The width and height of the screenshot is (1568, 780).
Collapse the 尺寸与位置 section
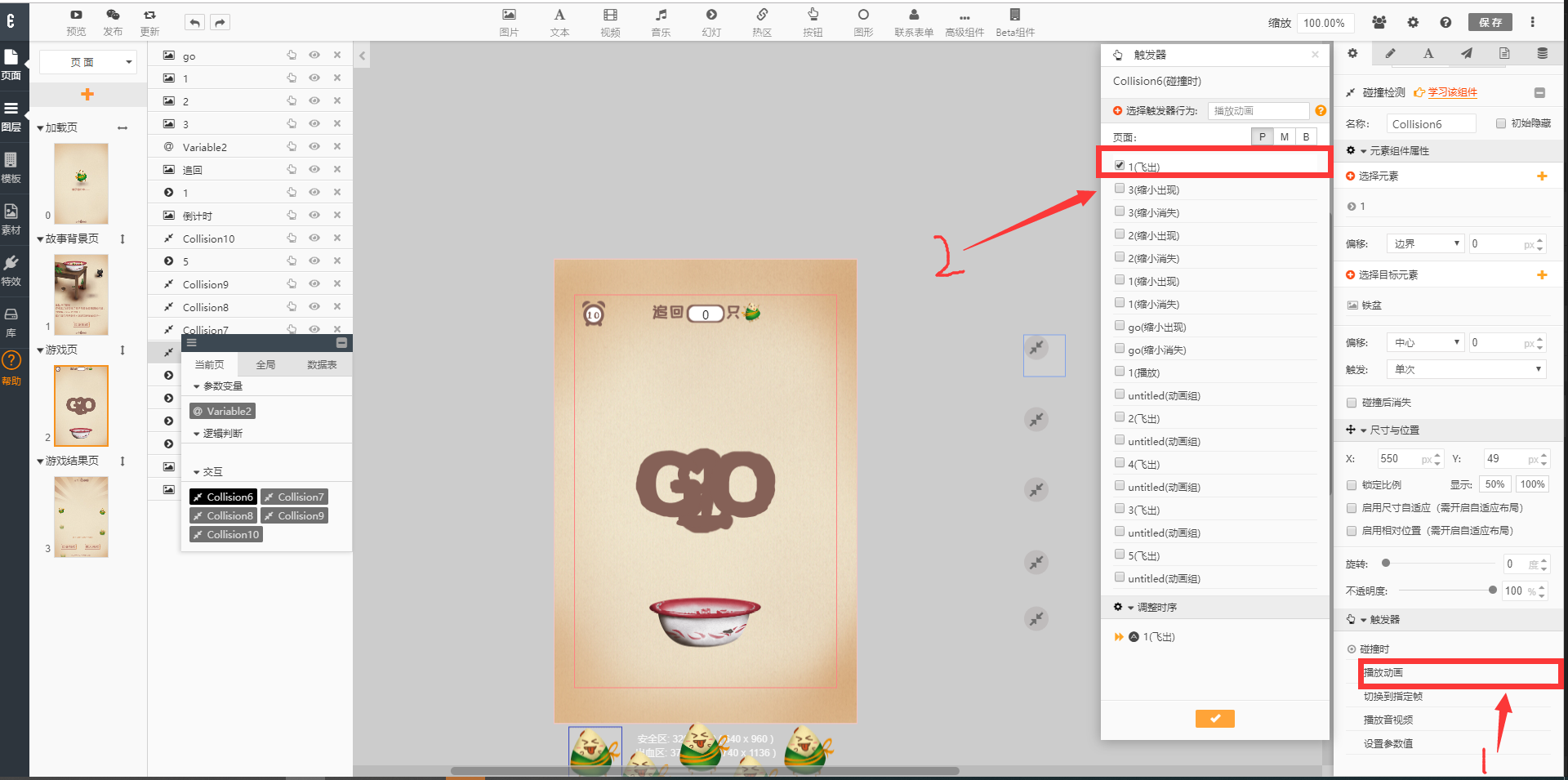pyautogui.click(x=1363, y=430)
